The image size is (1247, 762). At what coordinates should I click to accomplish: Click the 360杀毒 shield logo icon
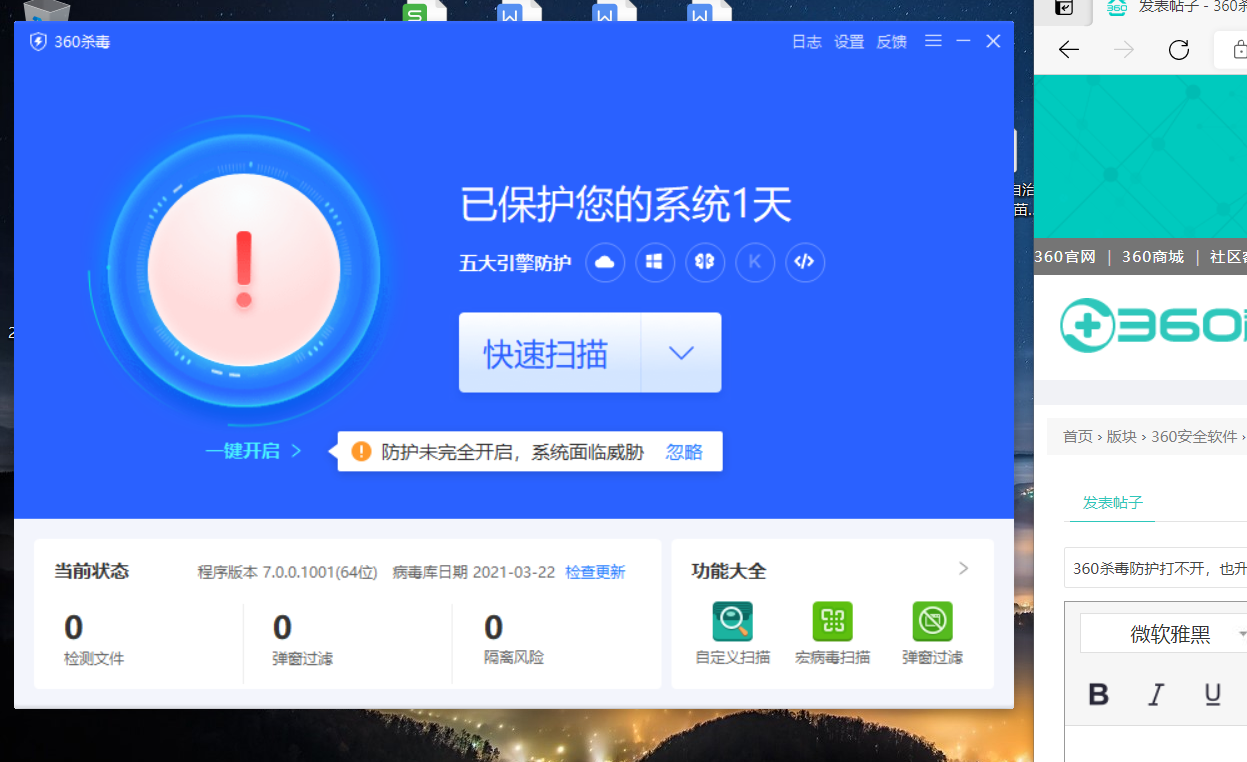pos(38,42)
